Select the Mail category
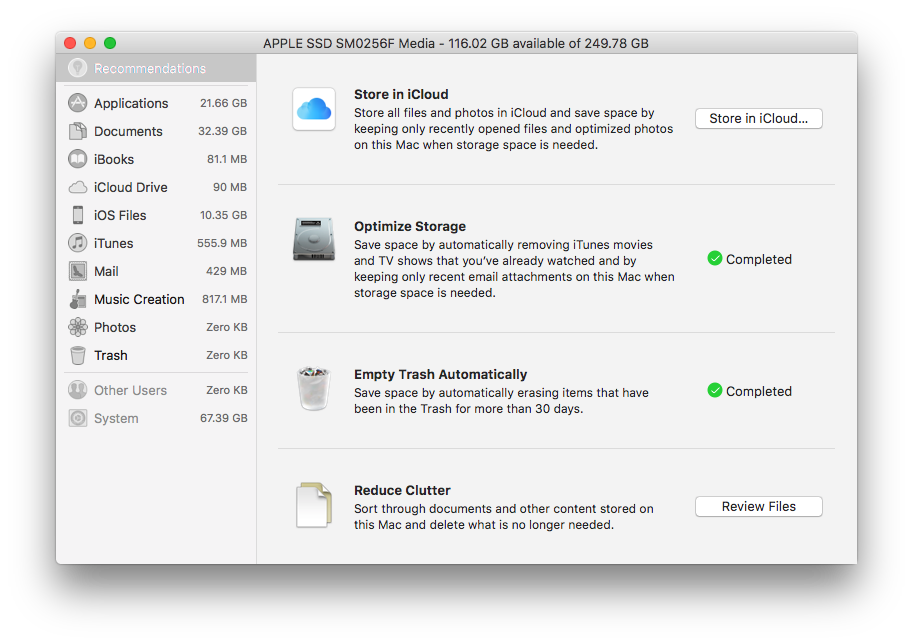 (x=106, y=271)
